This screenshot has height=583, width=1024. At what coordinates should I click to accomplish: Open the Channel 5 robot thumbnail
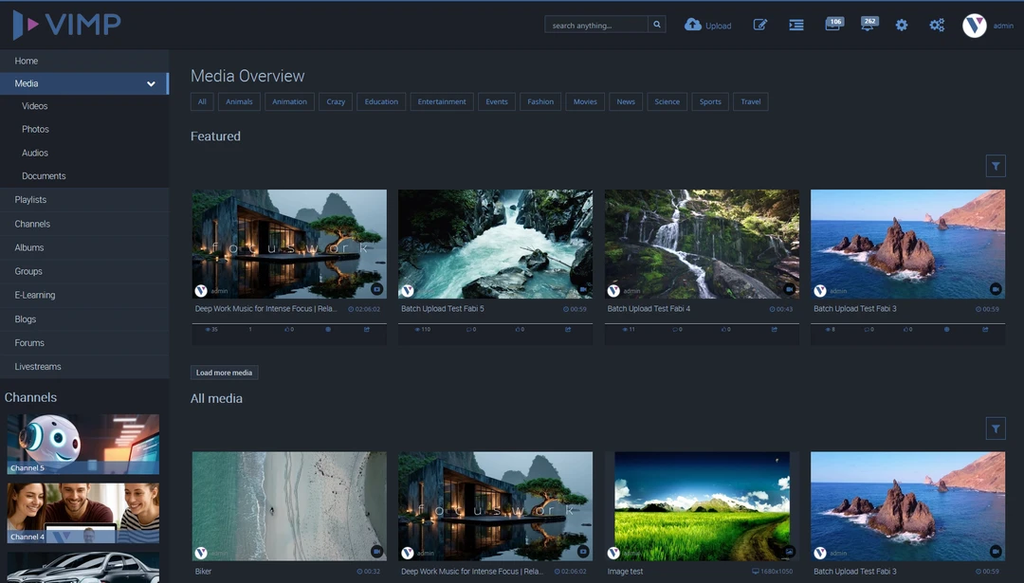pyautogui.click(x=83, y=444)
